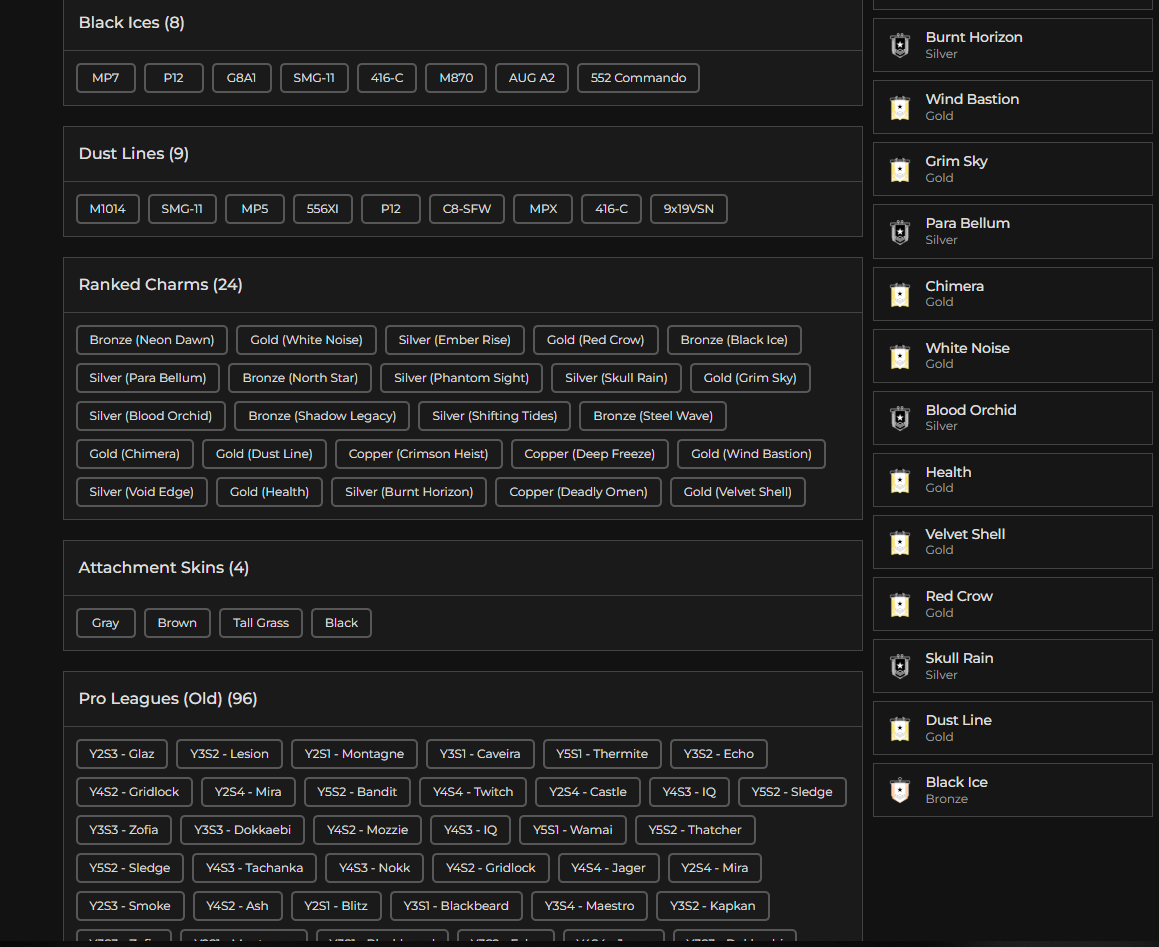Click the 552 Commando Black Ice tag

click(638, 78)
